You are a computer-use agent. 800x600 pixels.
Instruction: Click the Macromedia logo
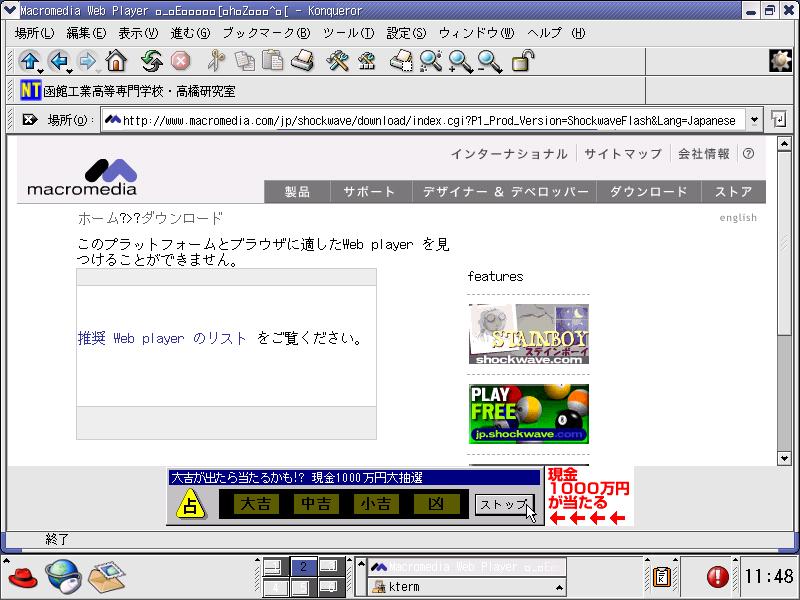click(x=82, y=177)
